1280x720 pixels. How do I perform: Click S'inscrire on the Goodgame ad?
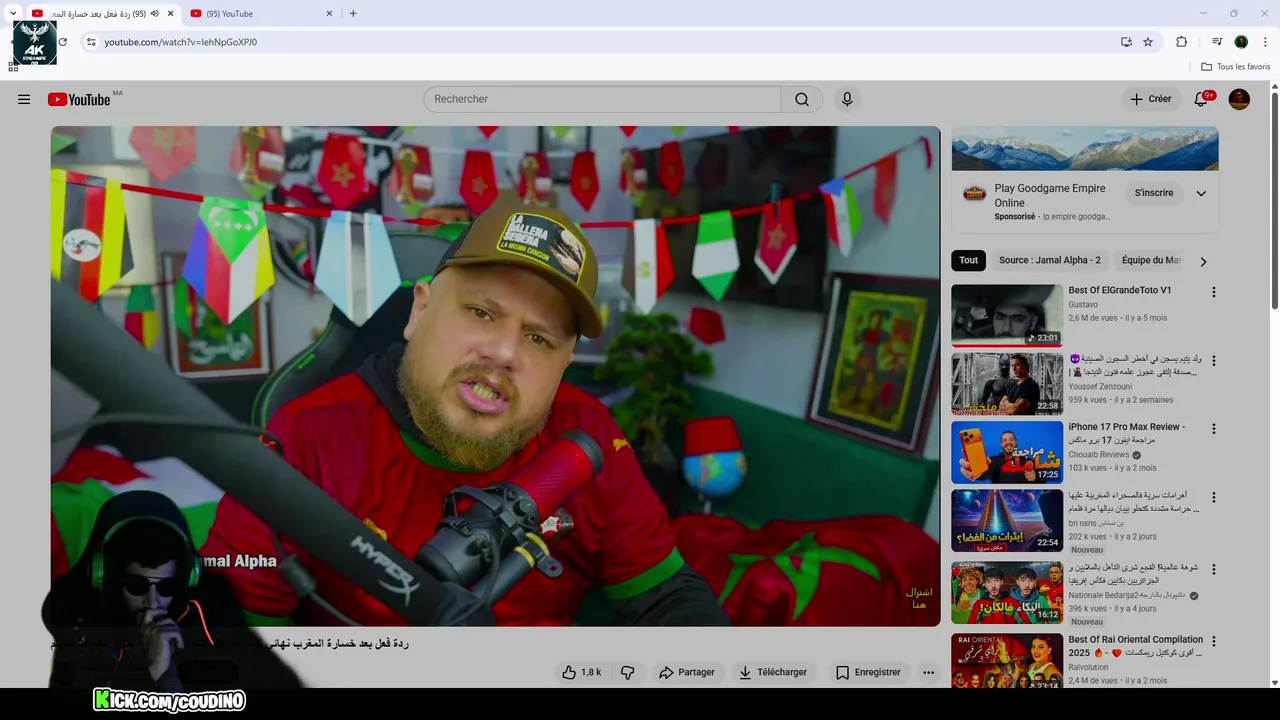coord(1154,193)
